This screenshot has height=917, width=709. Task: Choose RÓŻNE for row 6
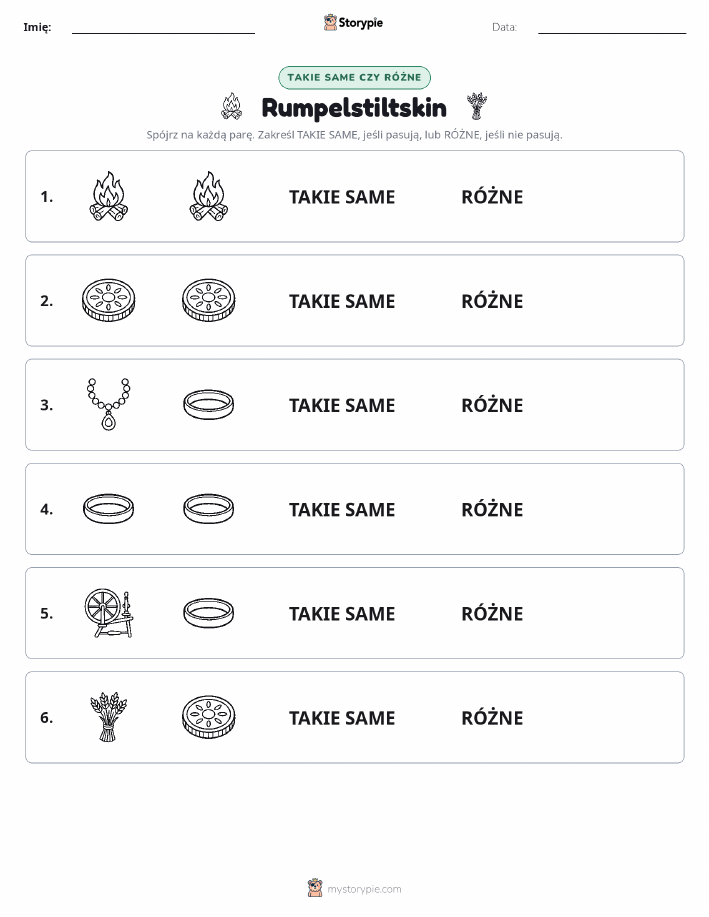click(x=493, y=717)
